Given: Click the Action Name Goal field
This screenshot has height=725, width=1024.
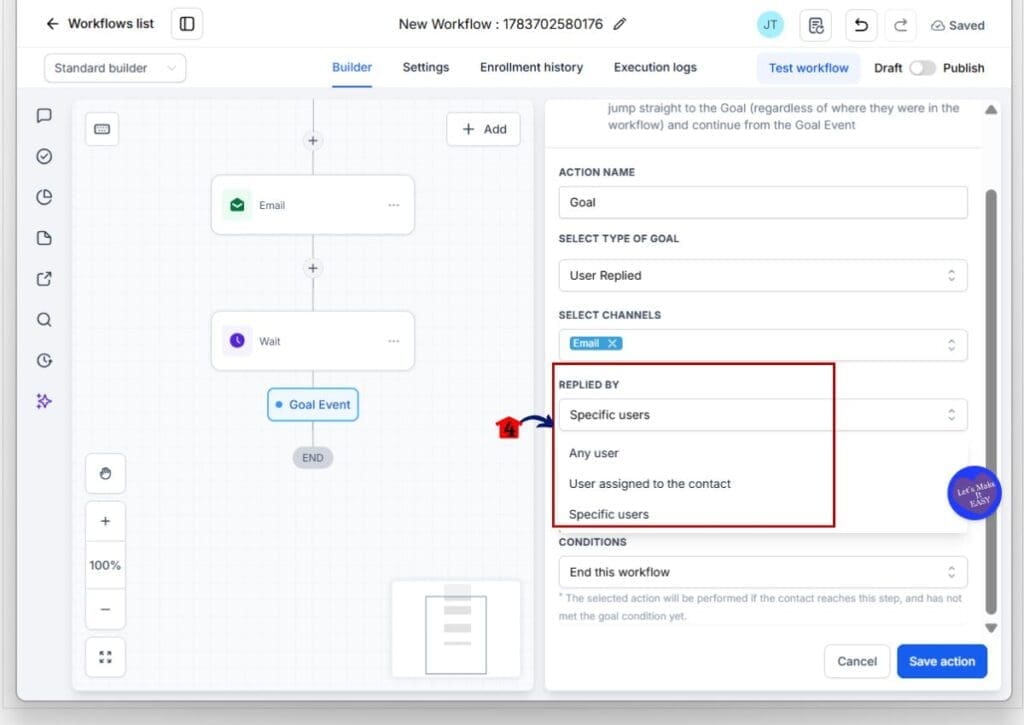Looking at the screenshot, I should point(763,202).
